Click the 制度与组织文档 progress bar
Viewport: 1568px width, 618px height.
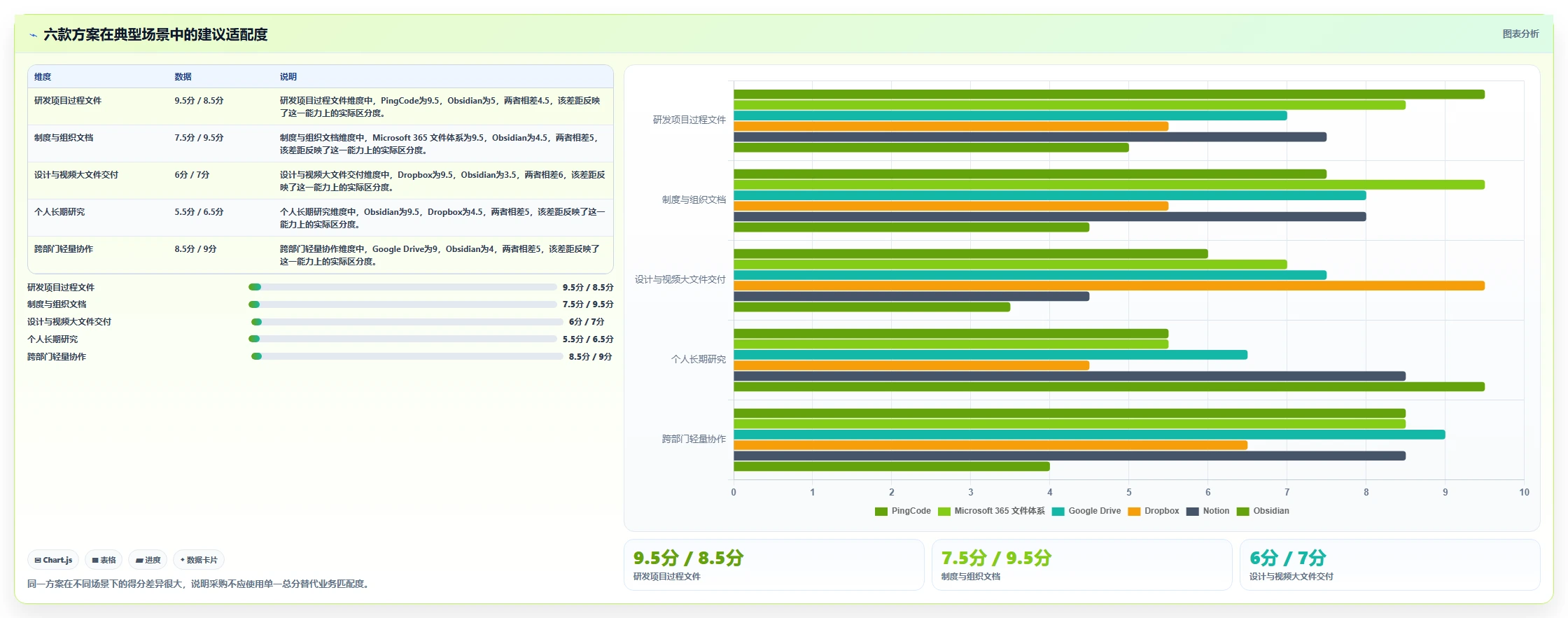pos(402,304)
